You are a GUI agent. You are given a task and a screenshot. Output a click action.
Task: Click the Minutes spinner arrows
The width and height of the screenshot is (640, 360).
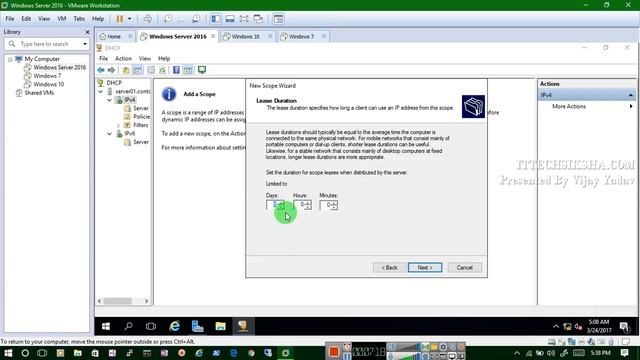334,205
